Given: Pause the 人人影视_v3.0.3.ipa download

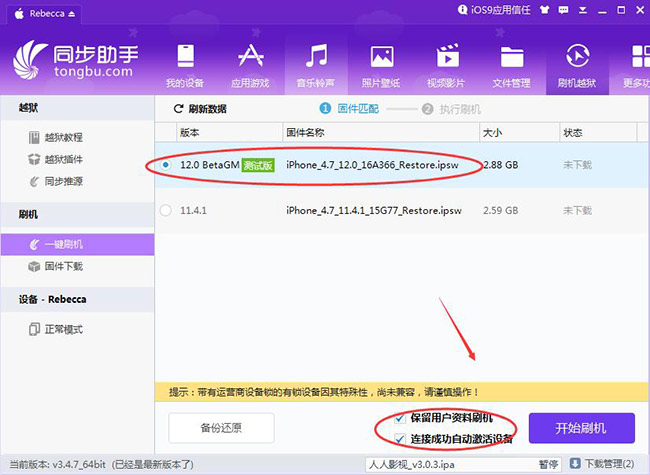Looking at the screenshot, I should tap(548, 464).
